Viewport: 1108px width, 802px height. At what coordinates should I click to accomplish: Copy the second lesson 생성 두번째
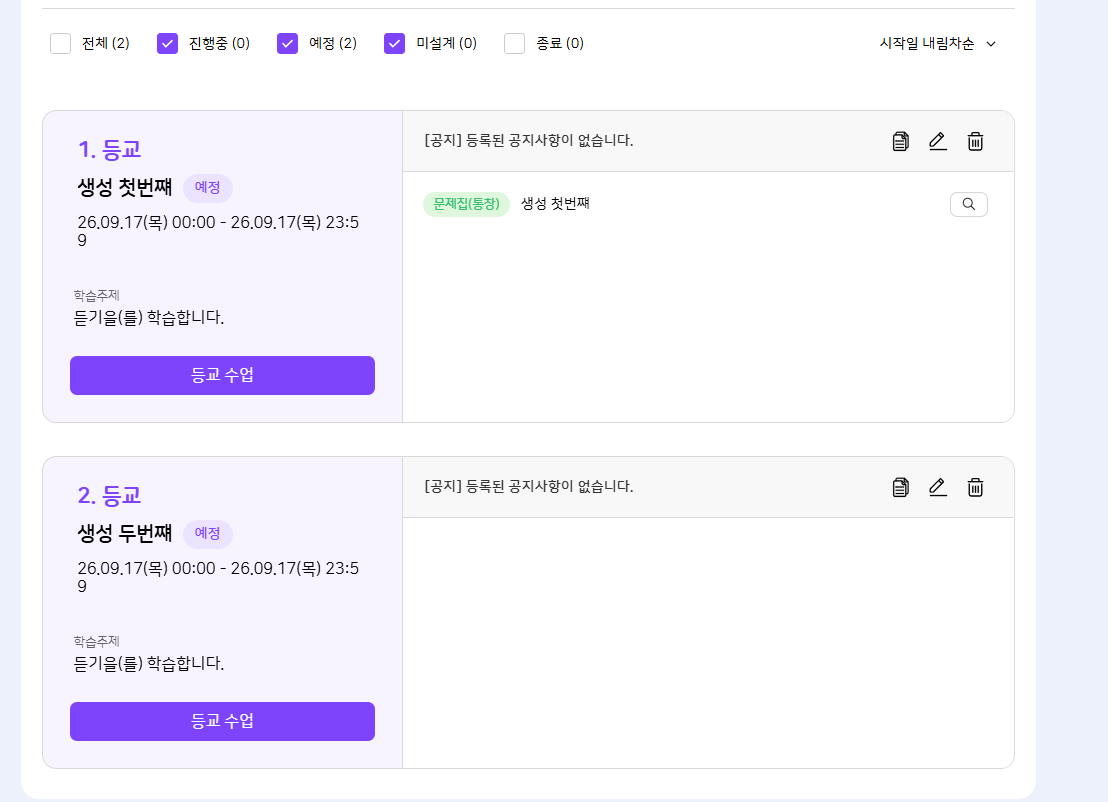900,488
